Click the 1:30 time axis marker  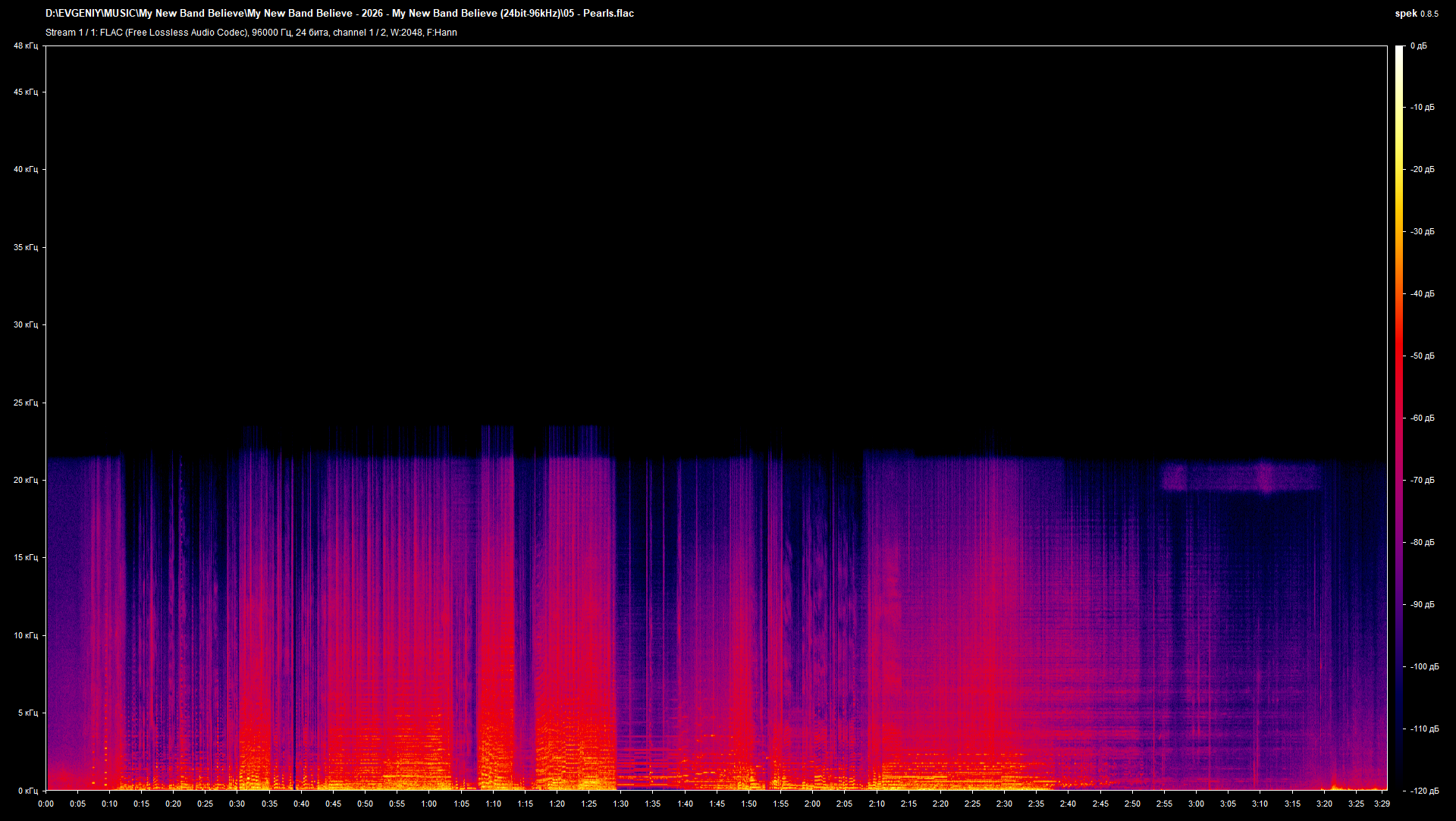coord(620,804)
